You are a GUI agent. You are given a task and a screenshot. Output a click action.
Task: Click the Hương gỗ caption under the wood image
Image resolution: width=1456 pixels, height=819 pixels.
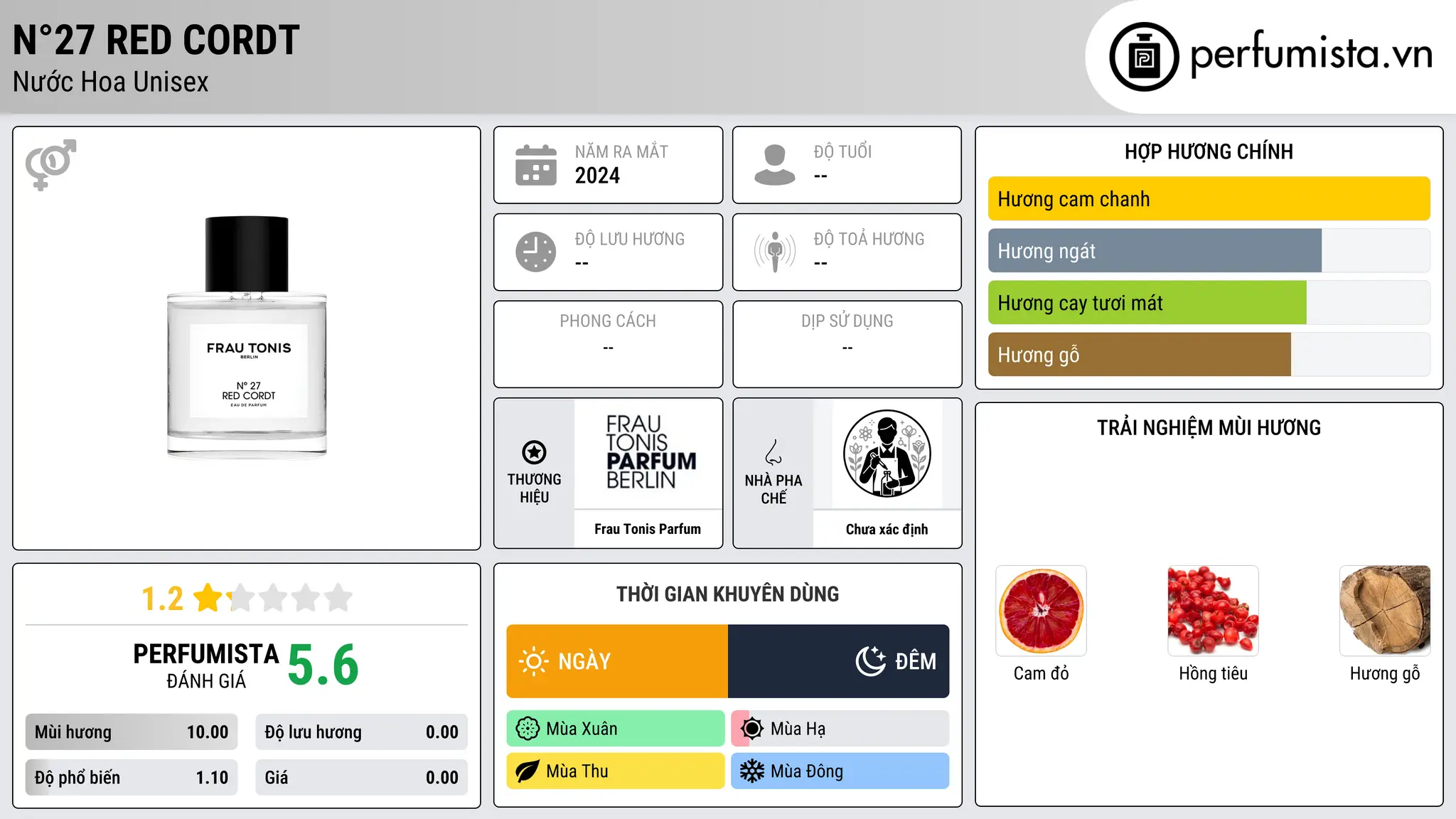pos(1385,674)
